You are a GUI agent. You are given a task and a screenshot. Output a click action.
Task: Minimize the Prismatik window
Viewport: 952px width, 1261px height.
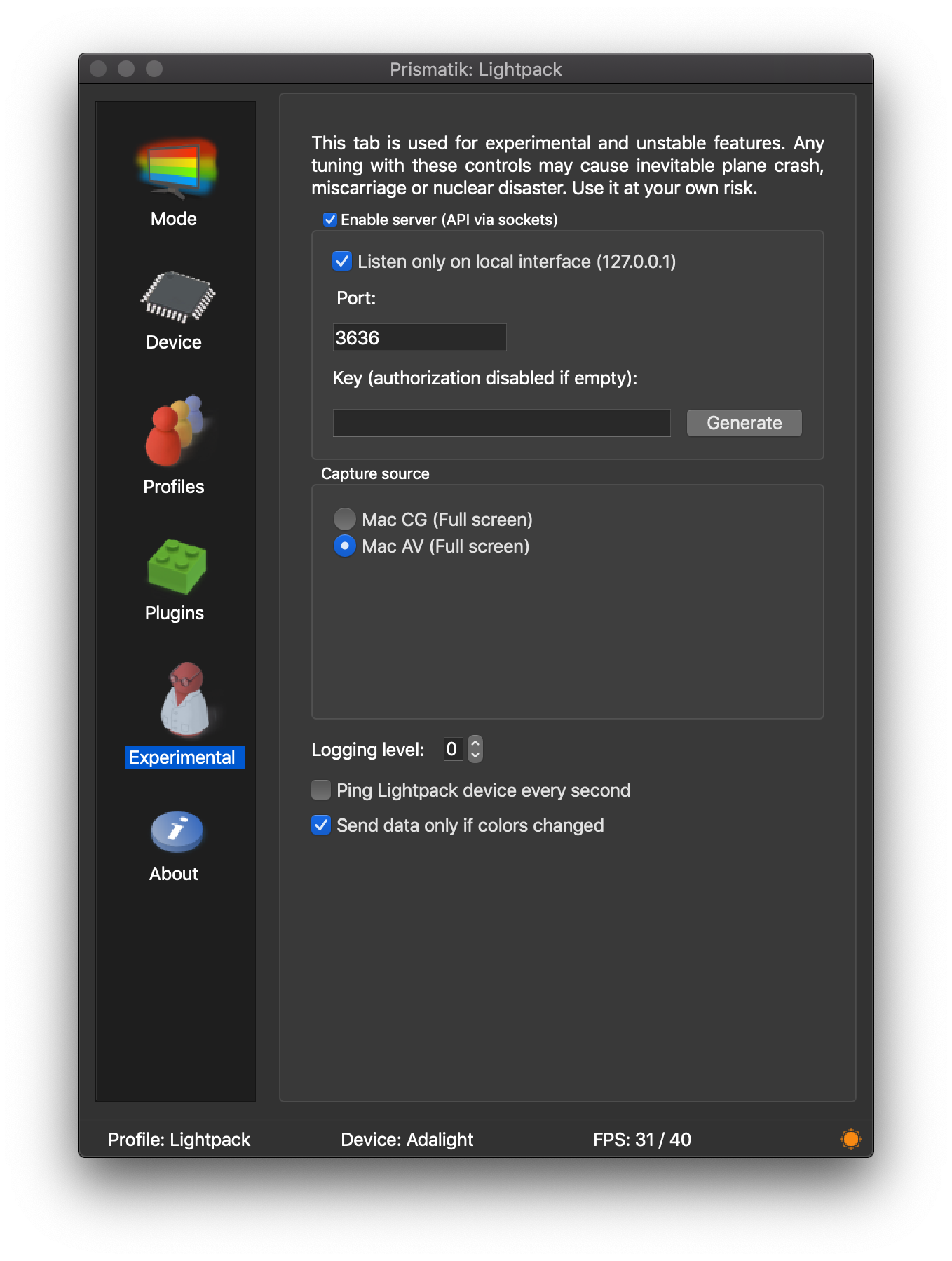(x=126, y=69)
